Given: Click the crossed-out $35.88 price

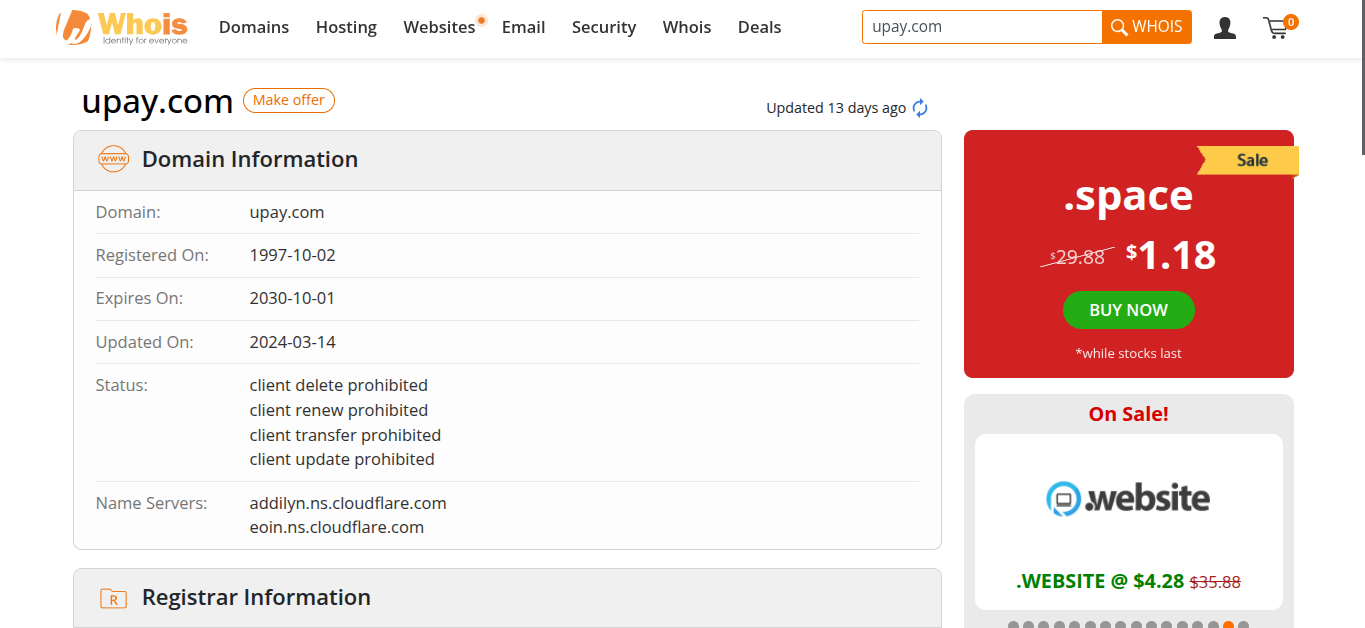Looking at the screenshot, I should [x=1215, y=582].
